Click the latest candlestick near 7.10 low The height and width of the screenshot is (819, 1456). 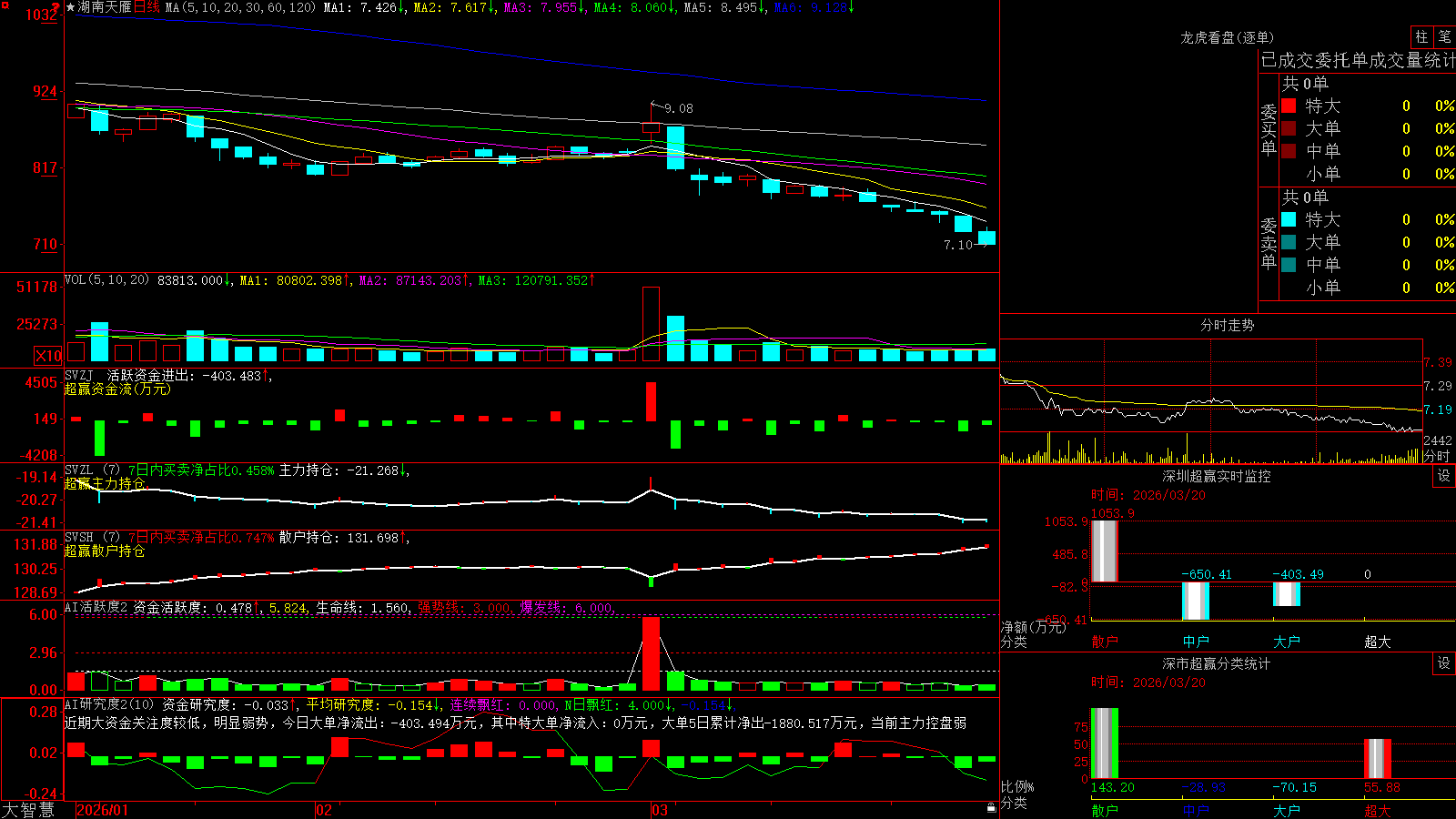[986, 237]
